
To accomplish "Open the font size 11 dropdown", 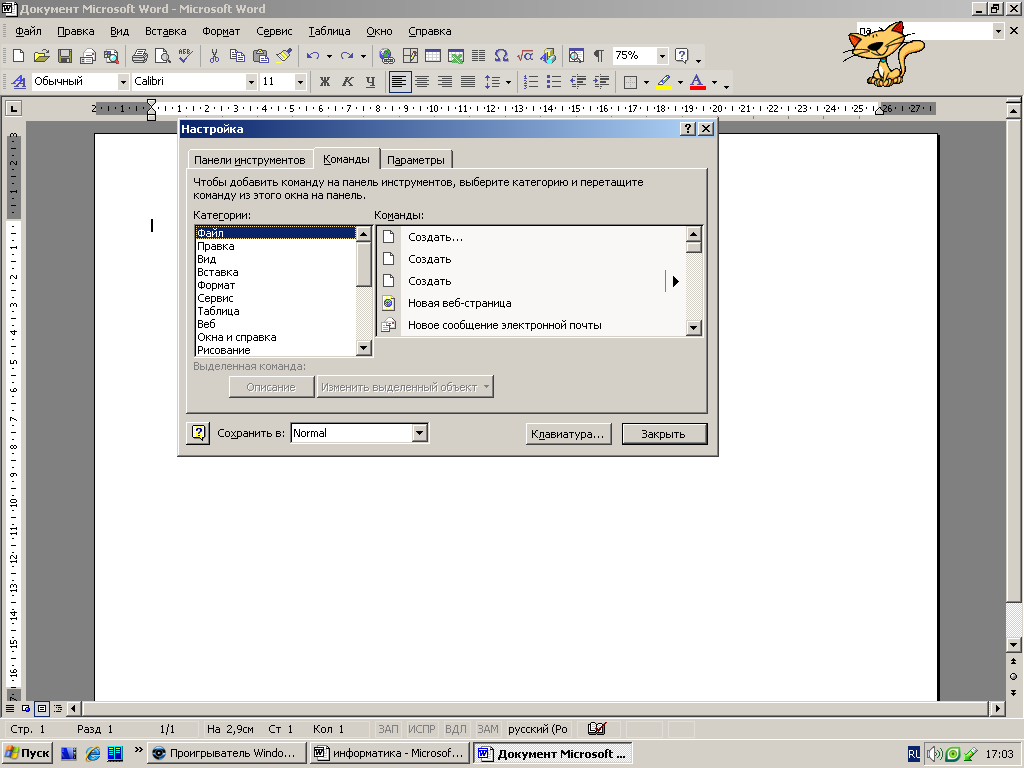I will click(300, 82).
